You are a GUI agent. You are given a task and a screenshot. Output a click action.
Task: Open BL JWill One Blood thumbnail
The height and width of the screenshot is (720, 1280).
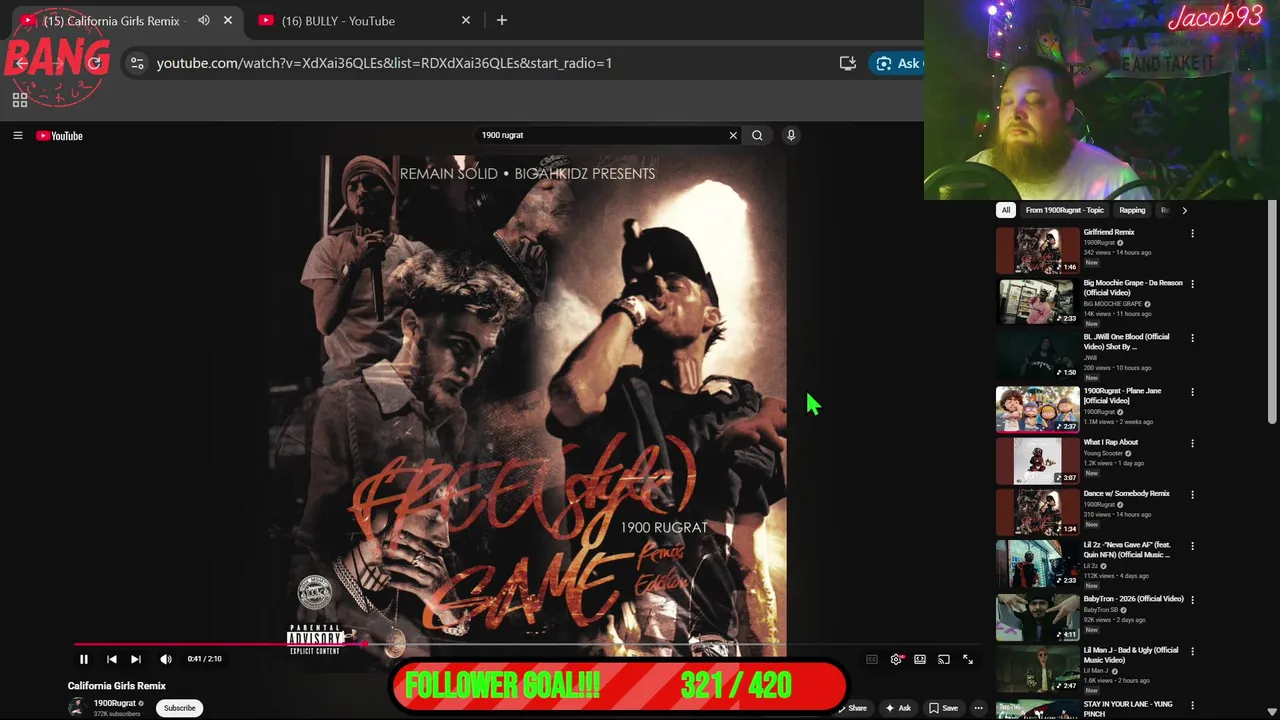1037,355
